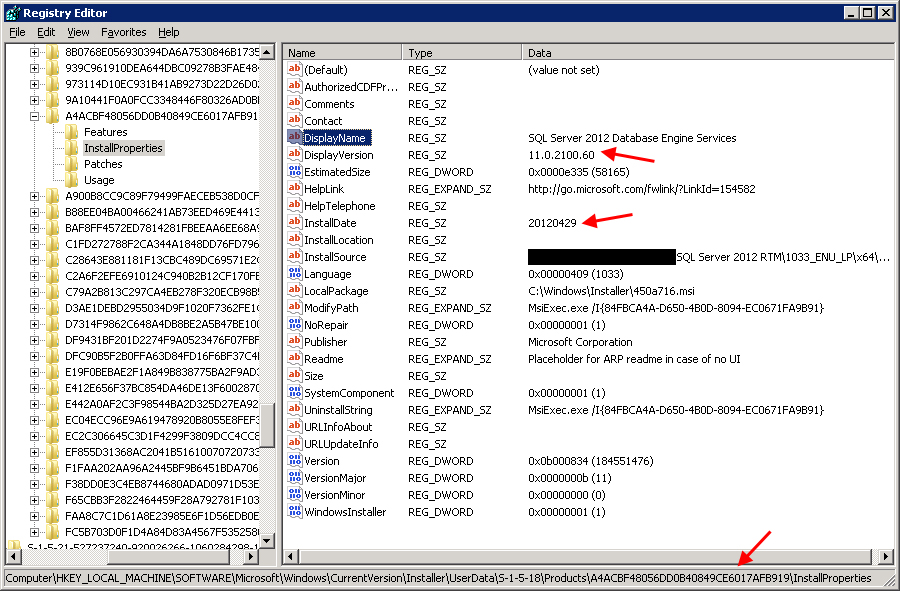The image size is (900, 591).
Task: Collapse the A4ACBF48056DD0B4 key node
Action: pos(34,116)
